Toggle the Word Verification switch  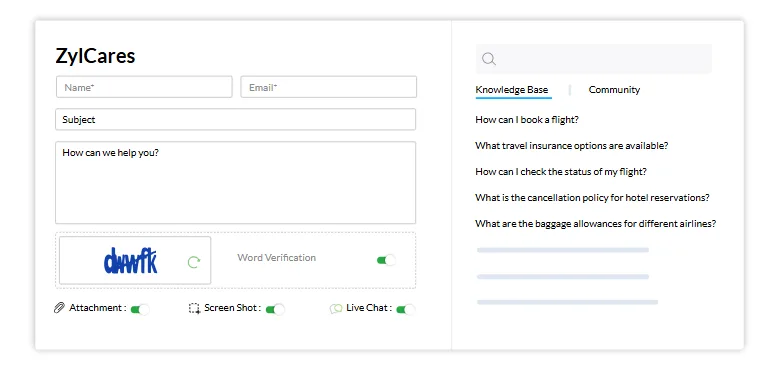386,260
